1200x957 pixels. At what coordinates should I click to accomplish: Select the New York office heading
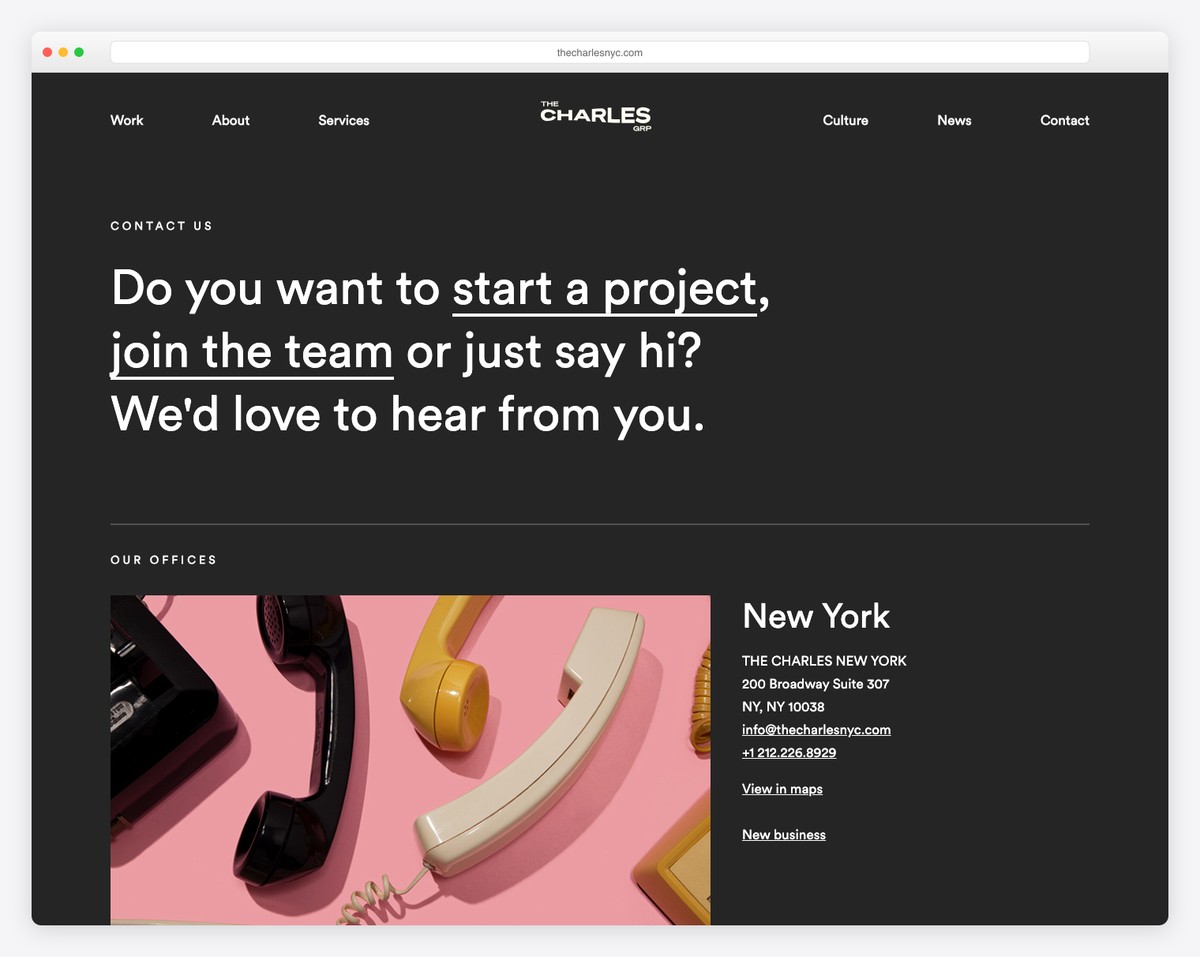(816, 616)
